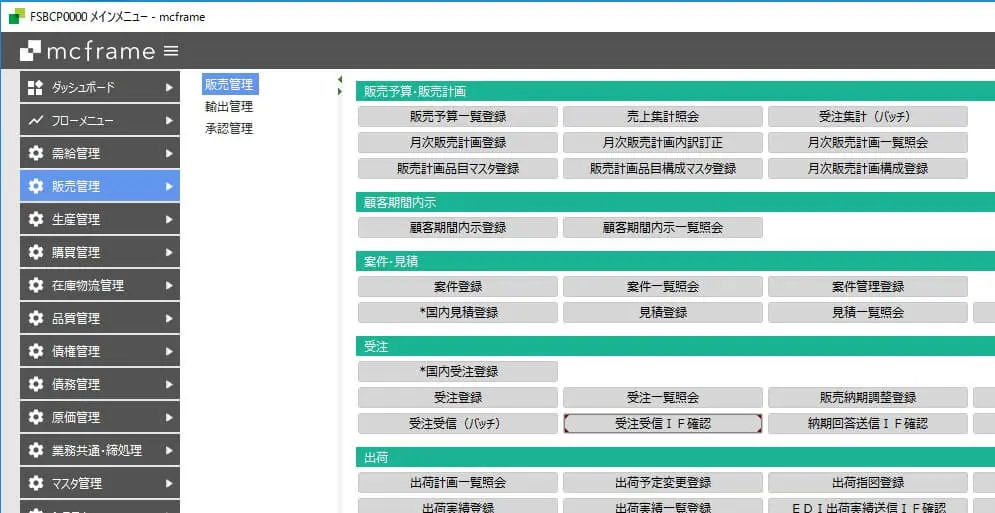The height and width of the screenshot is (513, 995).
Task: Click the gear icon beside 生産管理
Action: point(36,220)
